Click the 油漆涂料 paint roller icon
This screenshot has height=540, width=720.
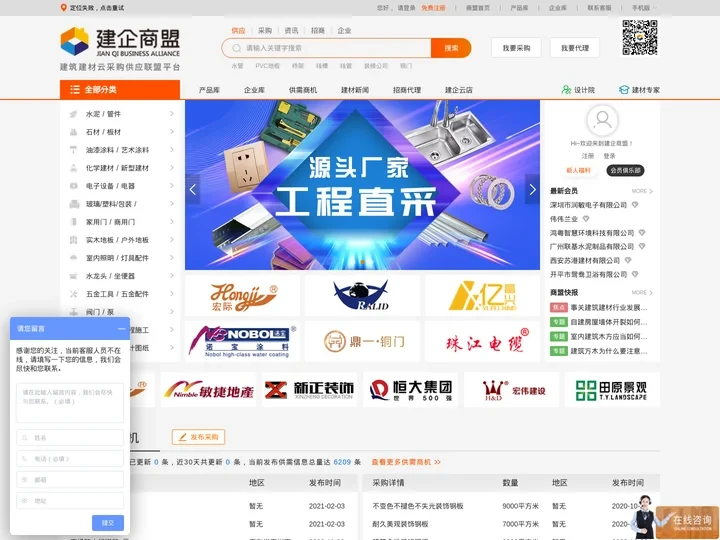click(73, 150)
